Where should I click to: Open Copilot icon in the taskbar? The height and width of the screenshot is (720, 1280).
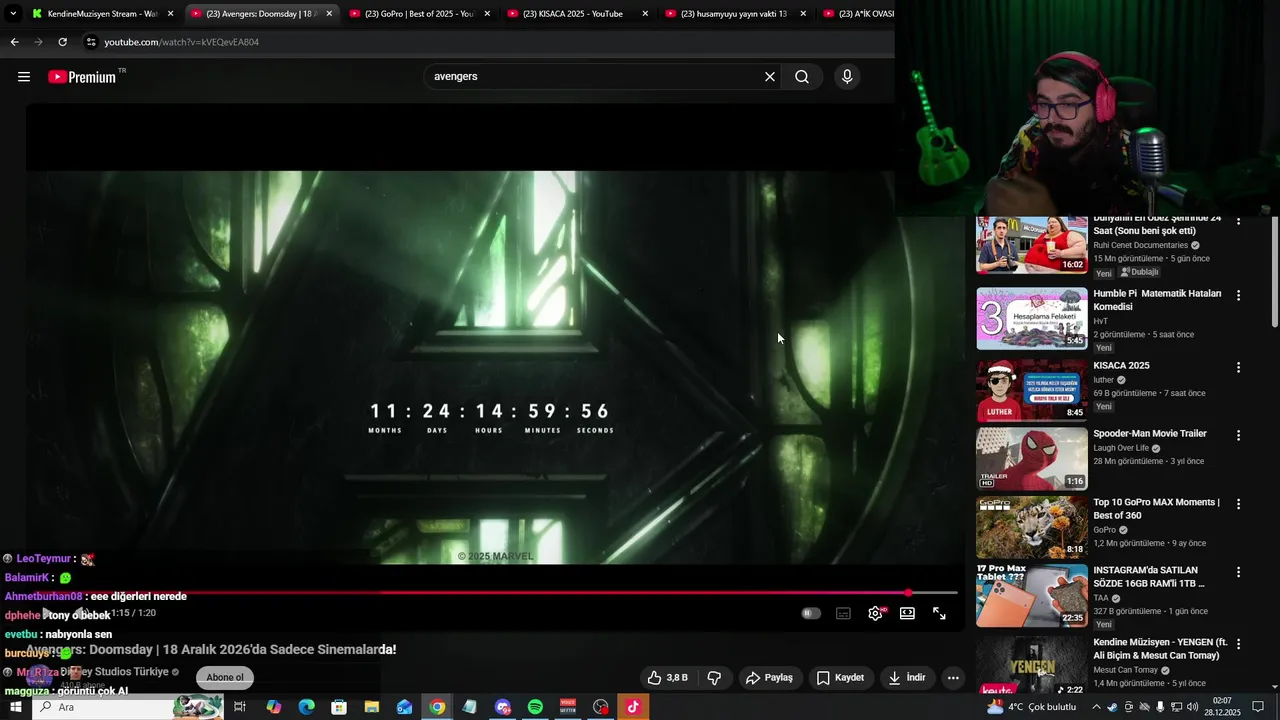coord(273,707)
